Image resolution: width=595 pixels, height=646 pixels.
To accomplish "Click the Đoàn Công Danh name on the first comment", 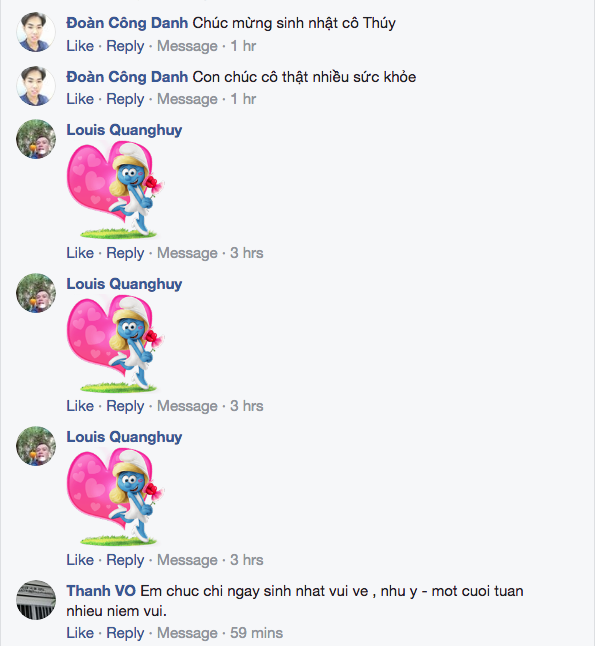I will [x=127, y=23].
